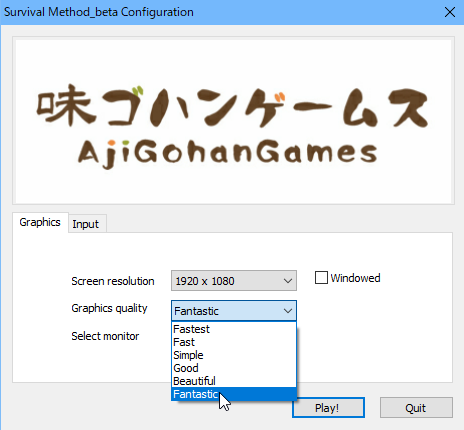This screenshot has width=464, height=430.
Task: Collapse the Graphics quality combo box
Action: (234, 311)
